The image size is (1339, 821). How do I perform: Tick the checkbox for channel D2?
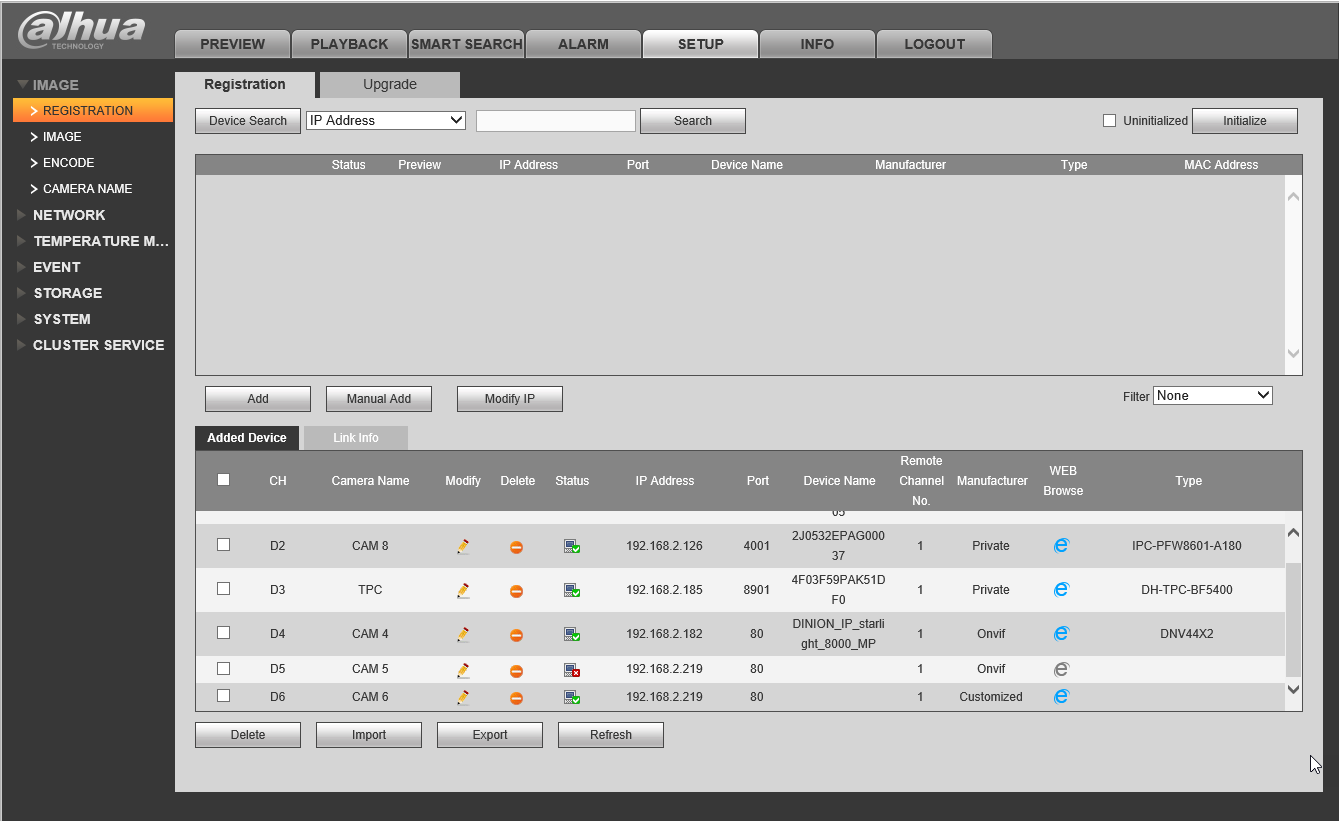pyautogui.click(x=224, y=545)
